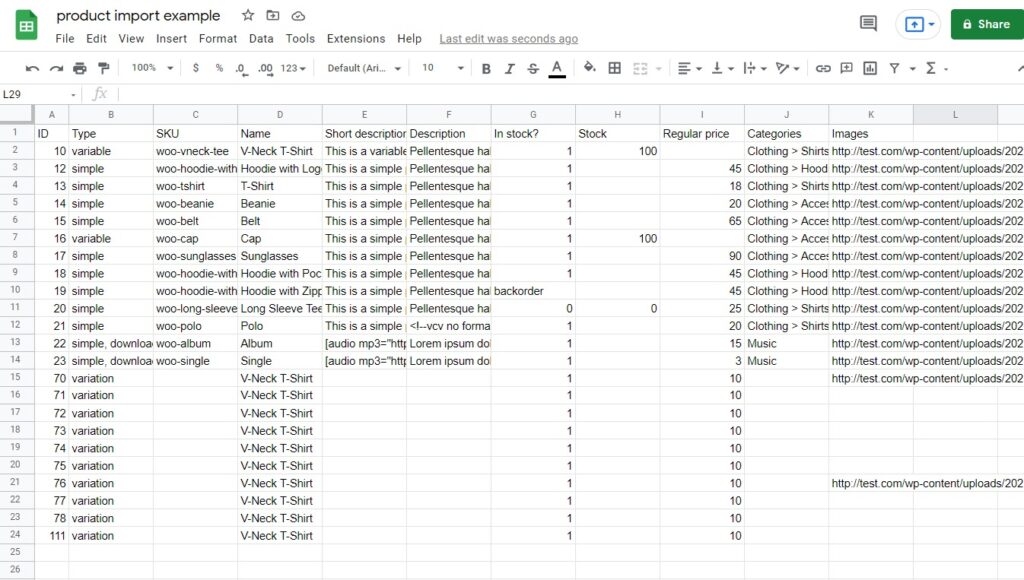The width and height of the screenshot is (1024, 580).
Task: Expand the 123 more formats dropdown
Action: [x=290, y=69]
